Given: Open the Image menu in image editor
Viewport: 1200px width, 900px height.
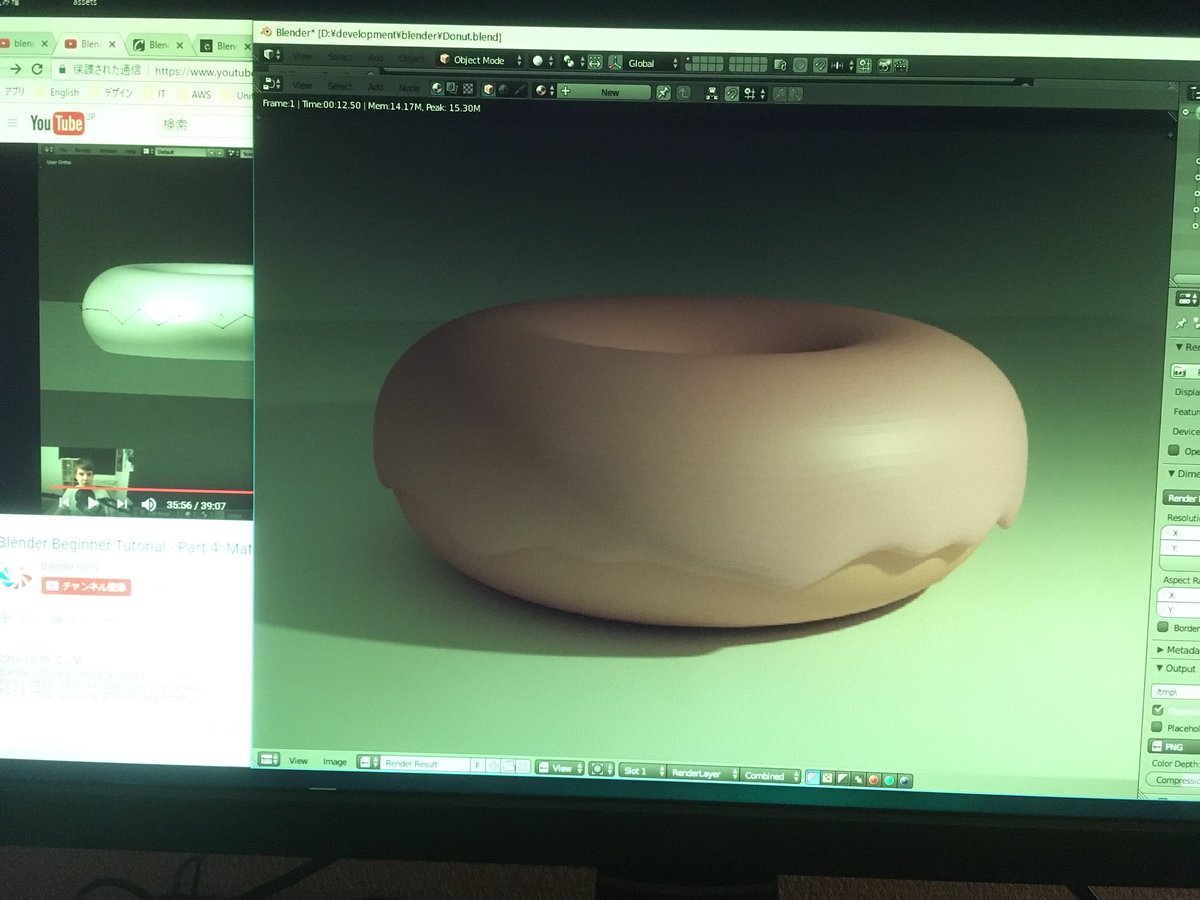Looking at the screenshot, I should (x=335, y=762).
